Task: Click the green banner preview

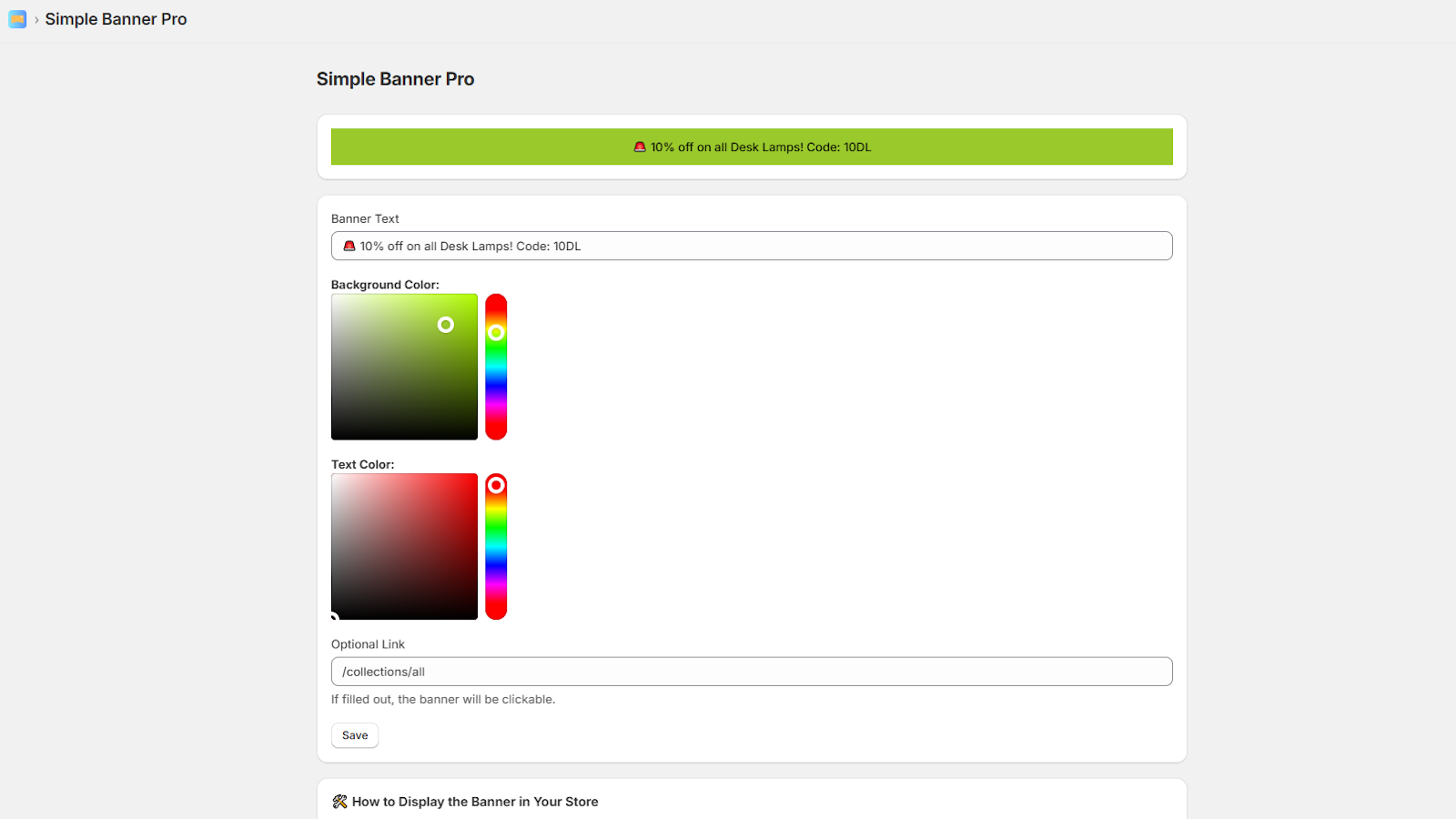Action: pyautogui.click(x=752, y=147)
